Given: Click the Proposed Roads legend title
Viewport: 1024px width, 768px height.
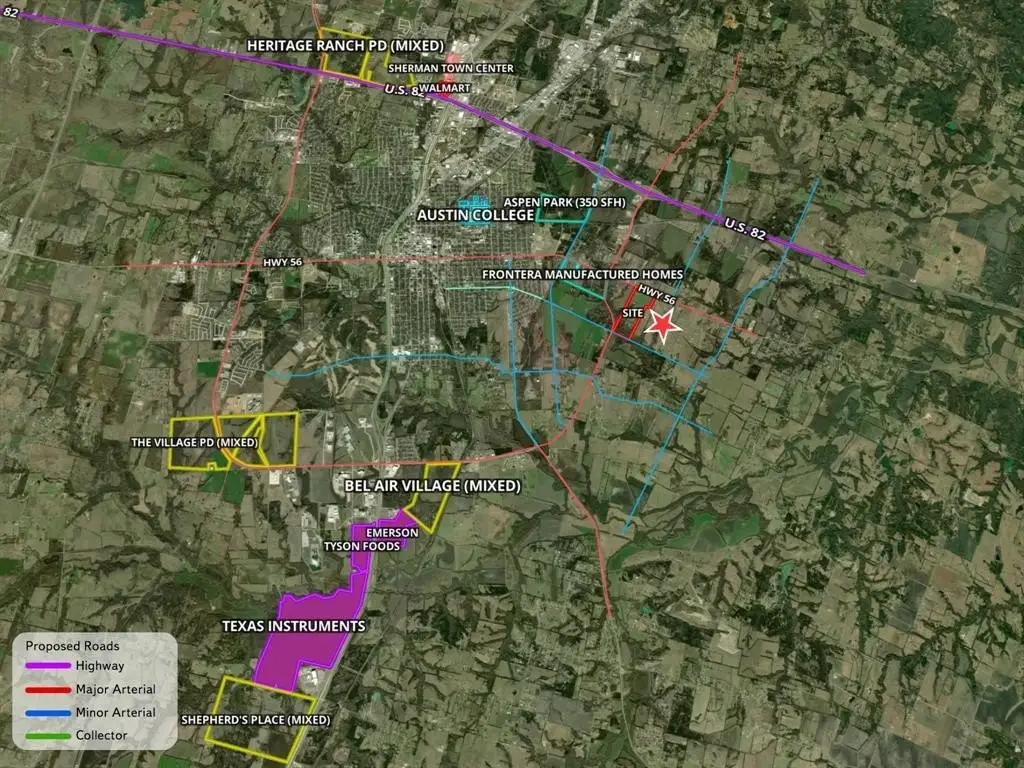Looking at the screenshot, I should coord(66,646).
